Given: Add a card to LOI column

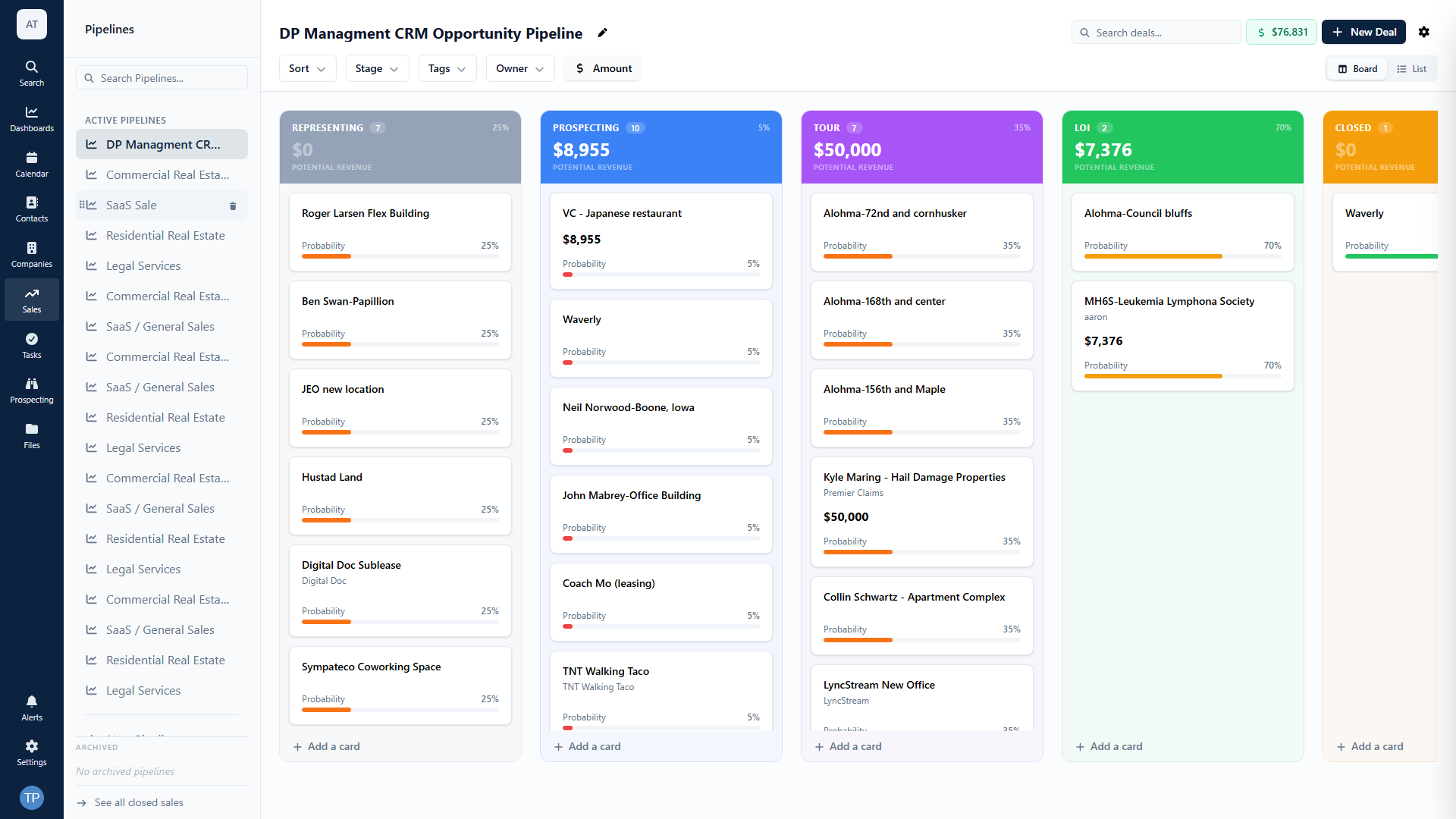Looking at the screenshot, I should coord(1109,747).
